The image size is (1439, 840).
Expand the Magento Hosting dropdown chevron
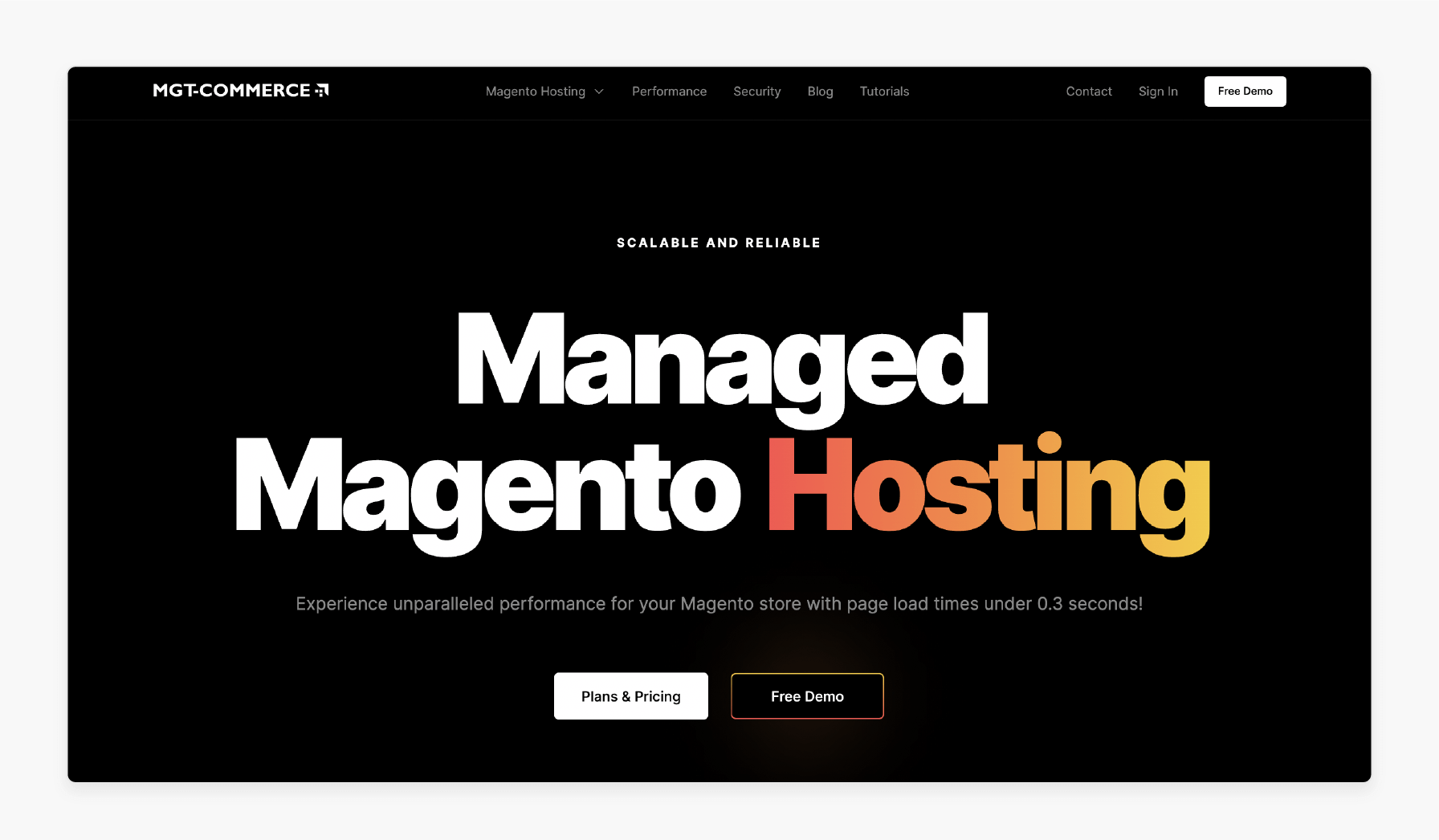pos(599,92)
